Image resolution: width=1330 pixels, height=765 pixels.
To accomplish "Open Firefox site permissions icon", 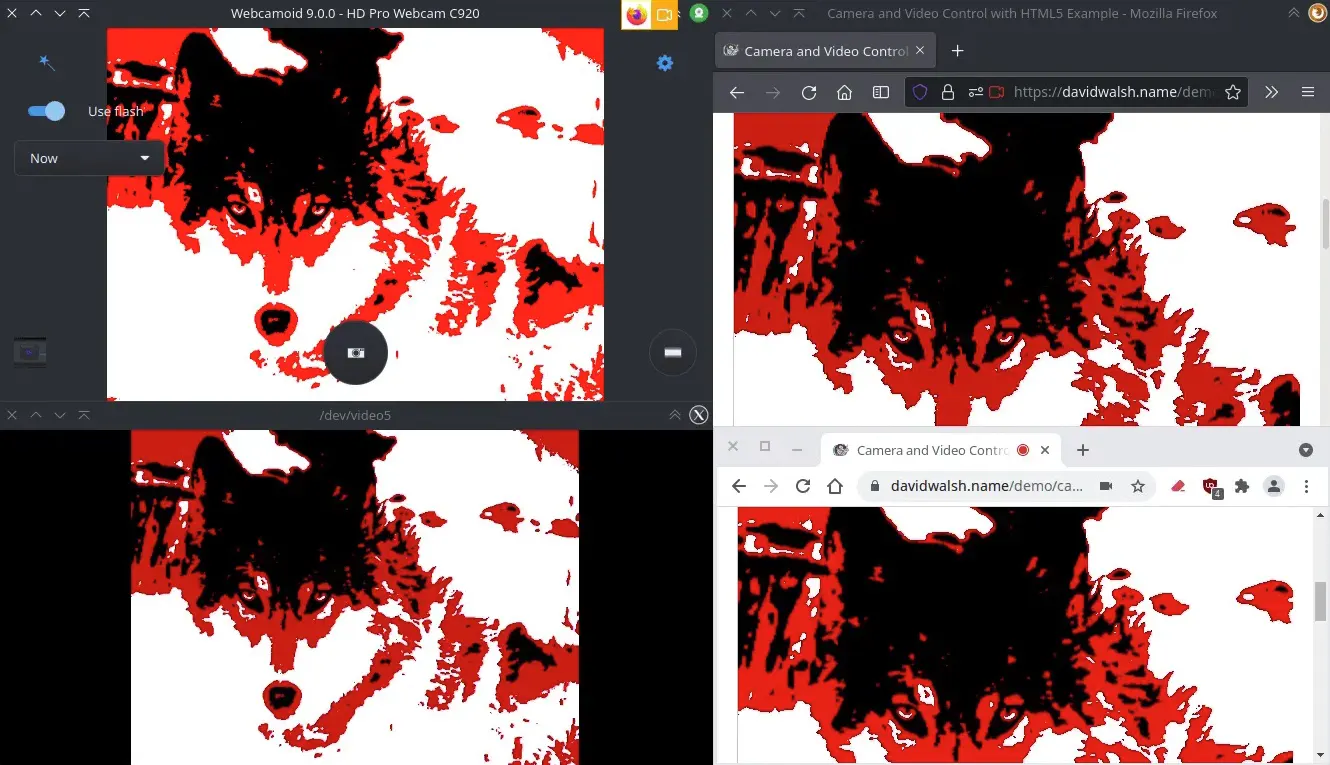I will coord(975,92).
